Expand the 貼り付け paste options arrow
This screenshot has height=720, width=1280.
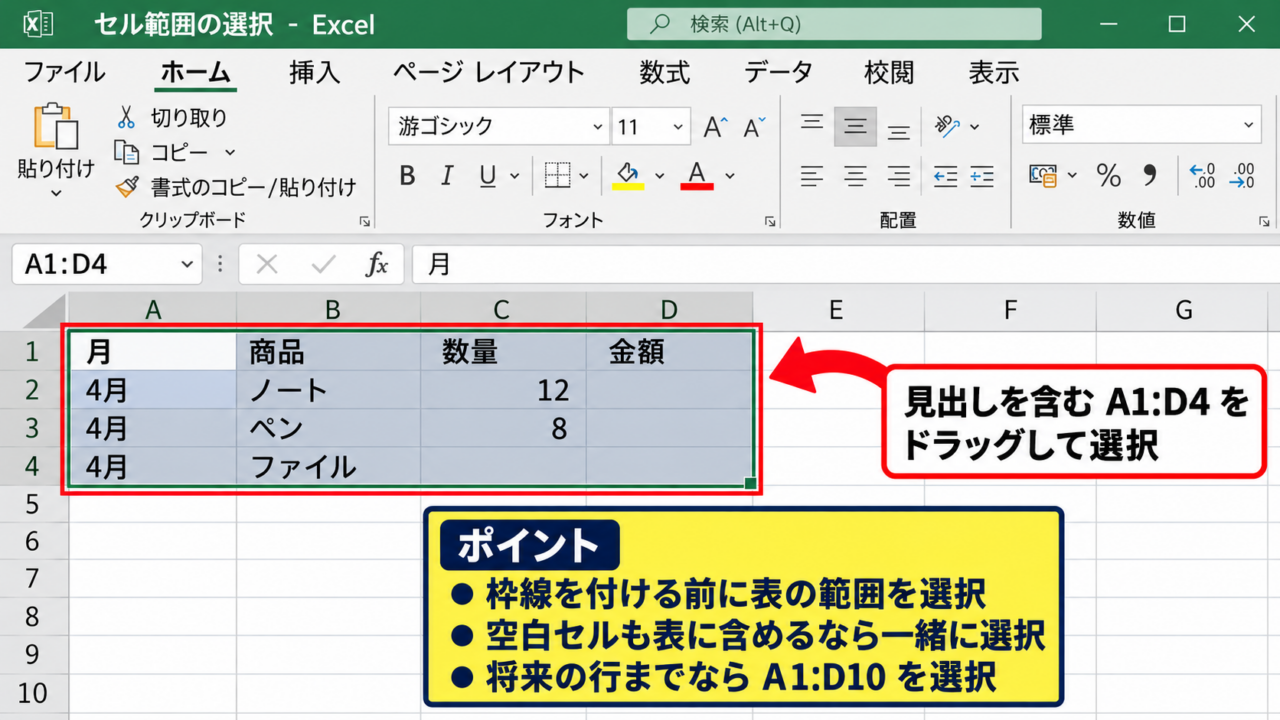[x=56, y=192]
